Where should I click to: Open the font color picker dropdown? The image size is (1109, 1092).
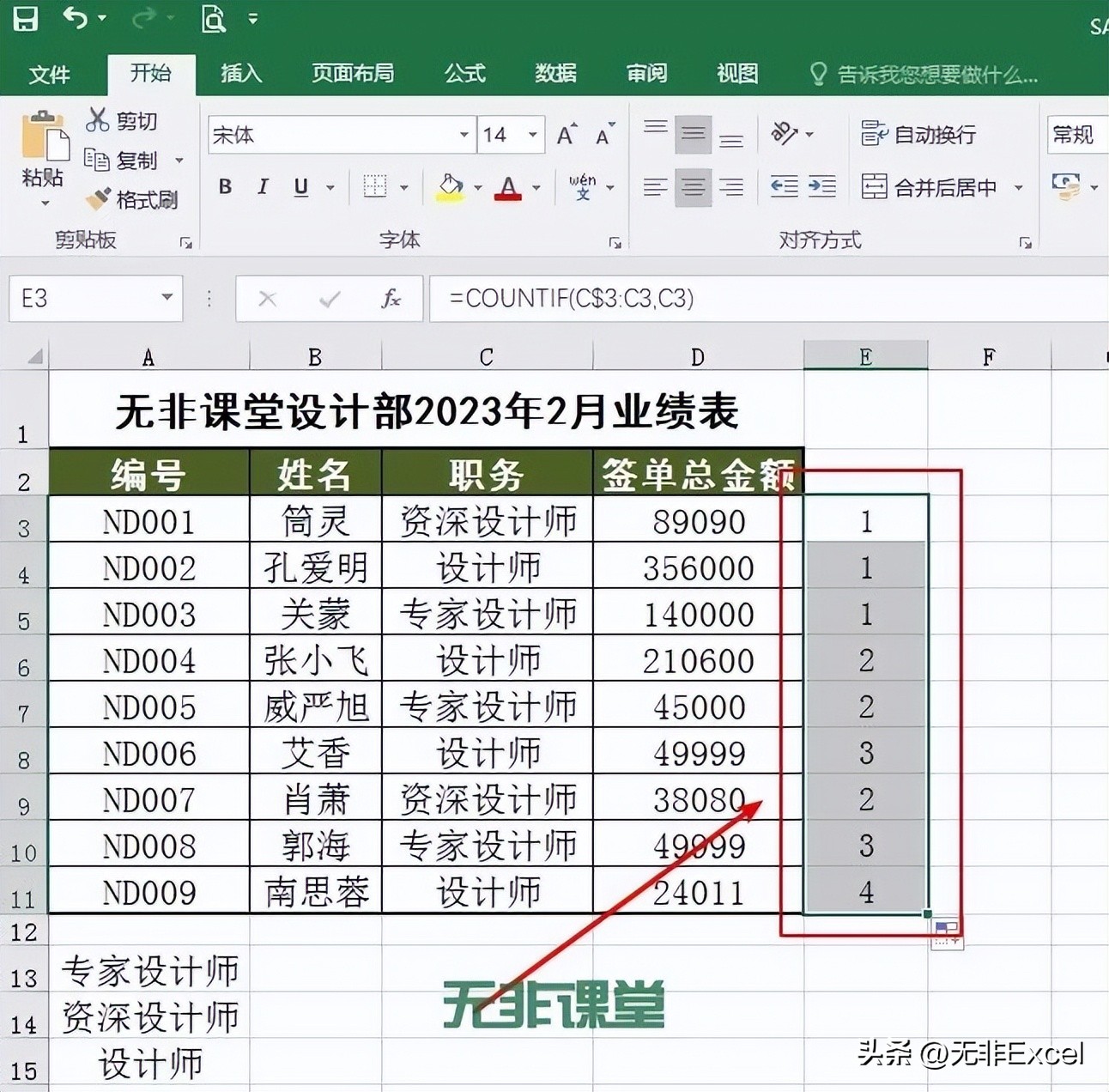tap(536, 188)
